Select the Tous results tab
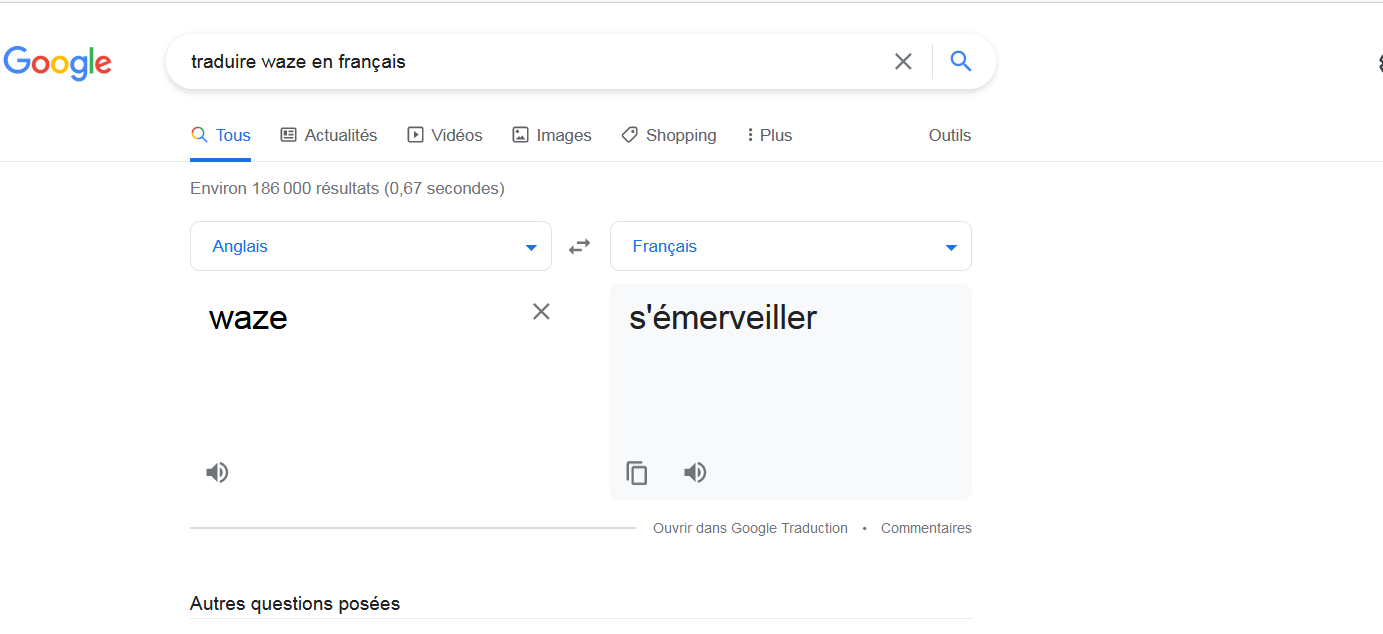The height and width of the screenshot is (634, 1383). 221,135
